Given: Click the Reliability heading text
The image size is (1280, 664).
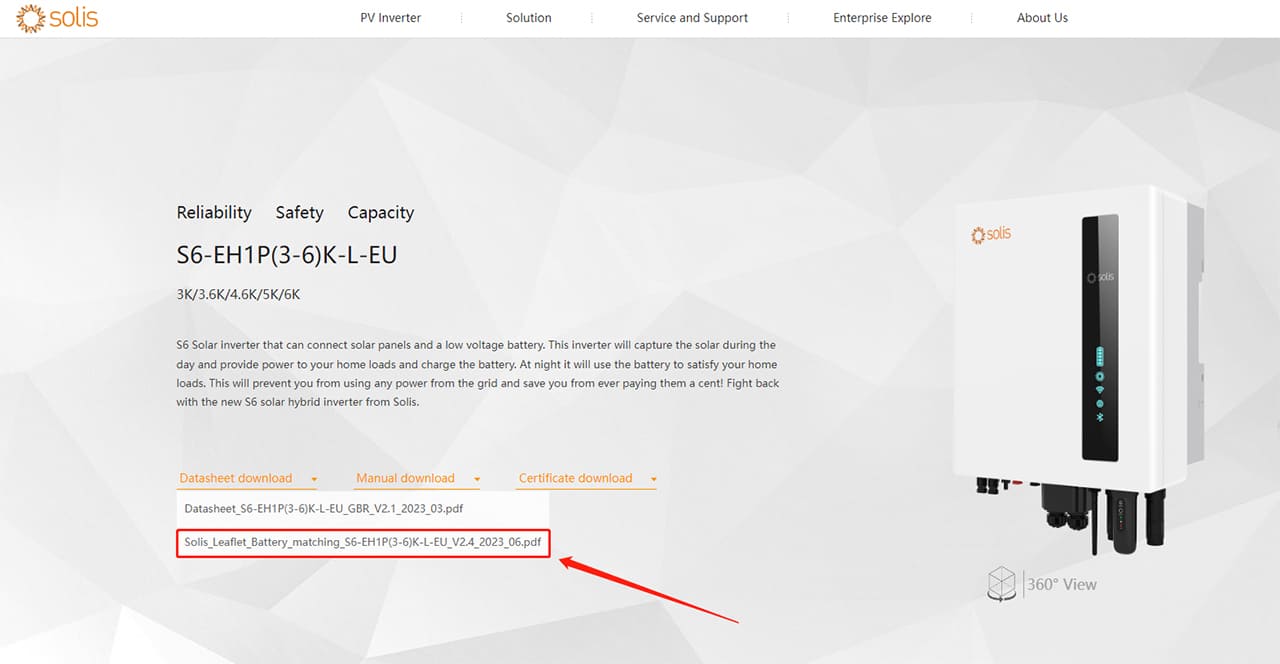Looking at the screenshot, I should pos(214,212).
